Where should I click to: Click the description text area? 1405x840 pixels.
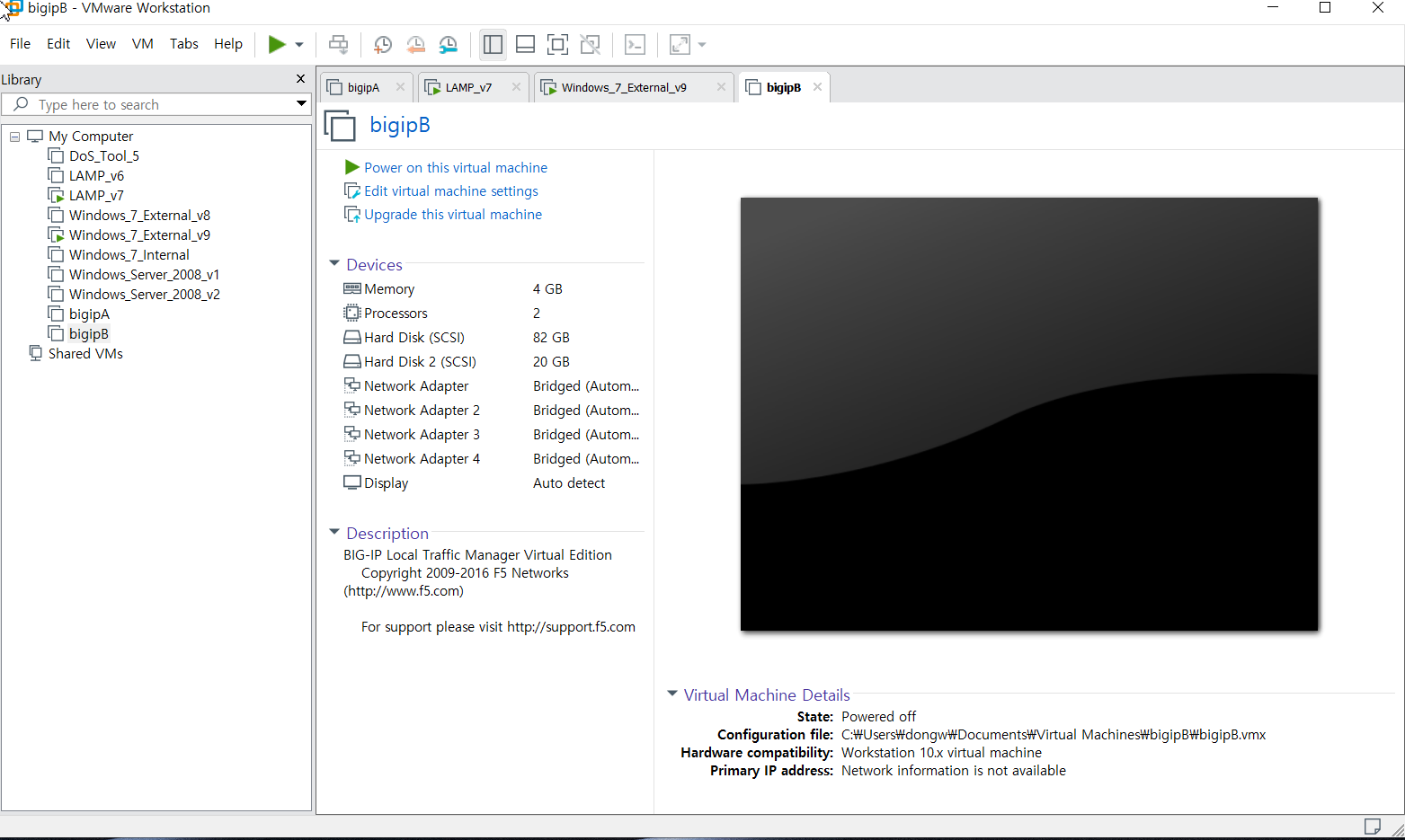(489, 591)
